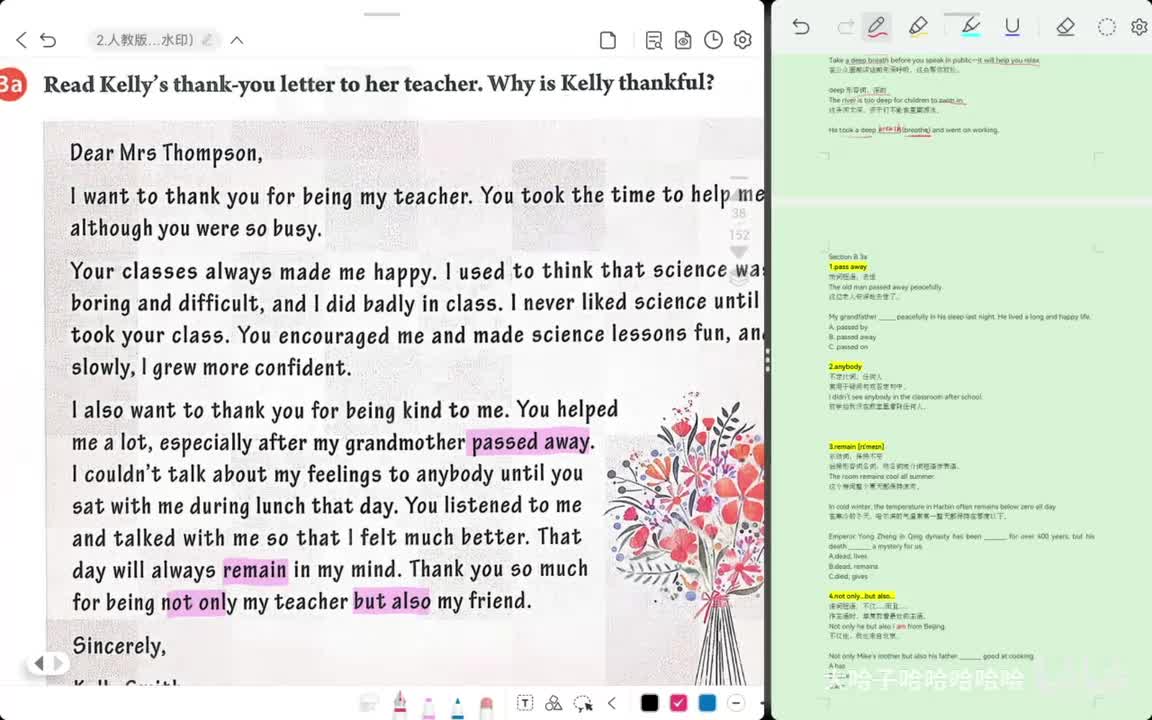Click option "A. passed by" in notes
Image resolution: width=1152 pixels, height=720 pixels.
[x=848, y=327]
